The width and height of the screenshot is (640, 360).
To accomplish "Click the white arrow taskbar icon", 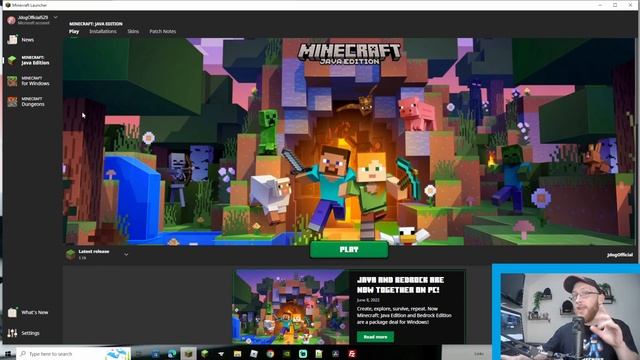I will (x=221, y=354).
